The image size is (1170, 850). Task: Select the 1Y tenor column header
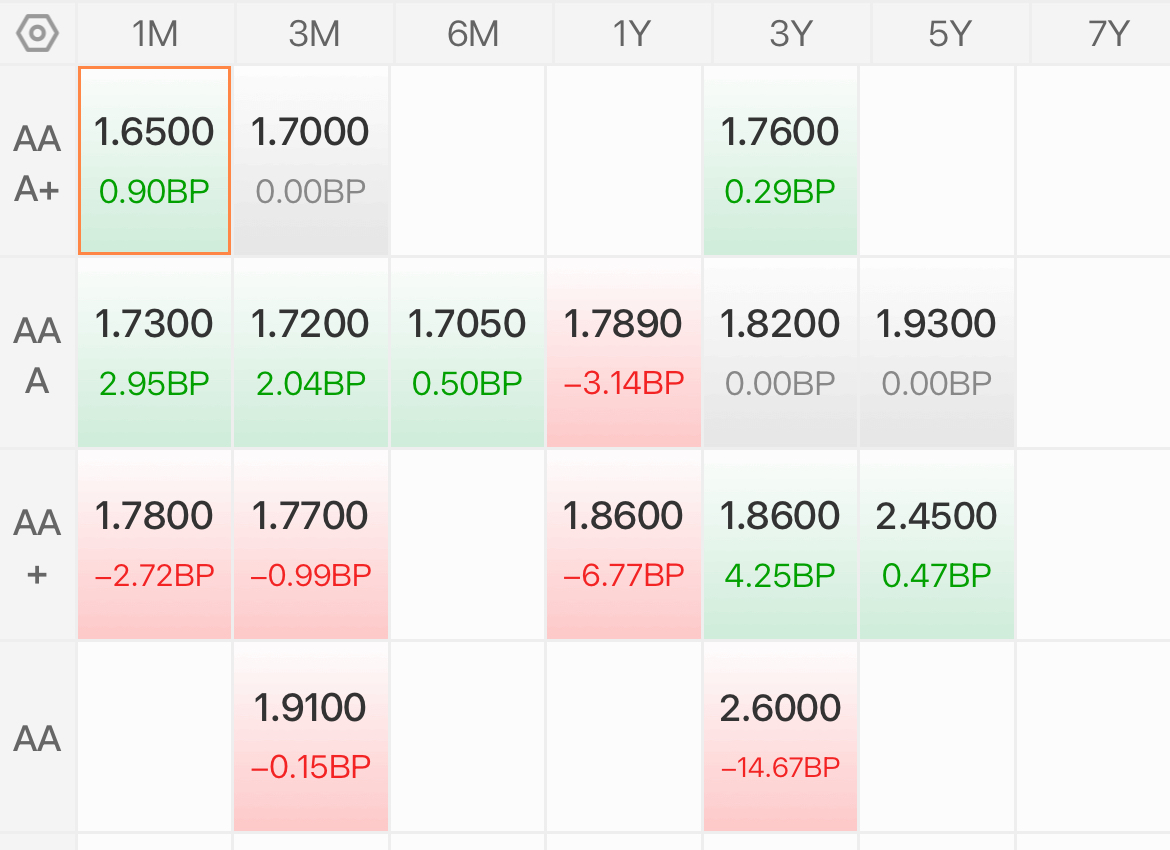[x=632, y=34]
